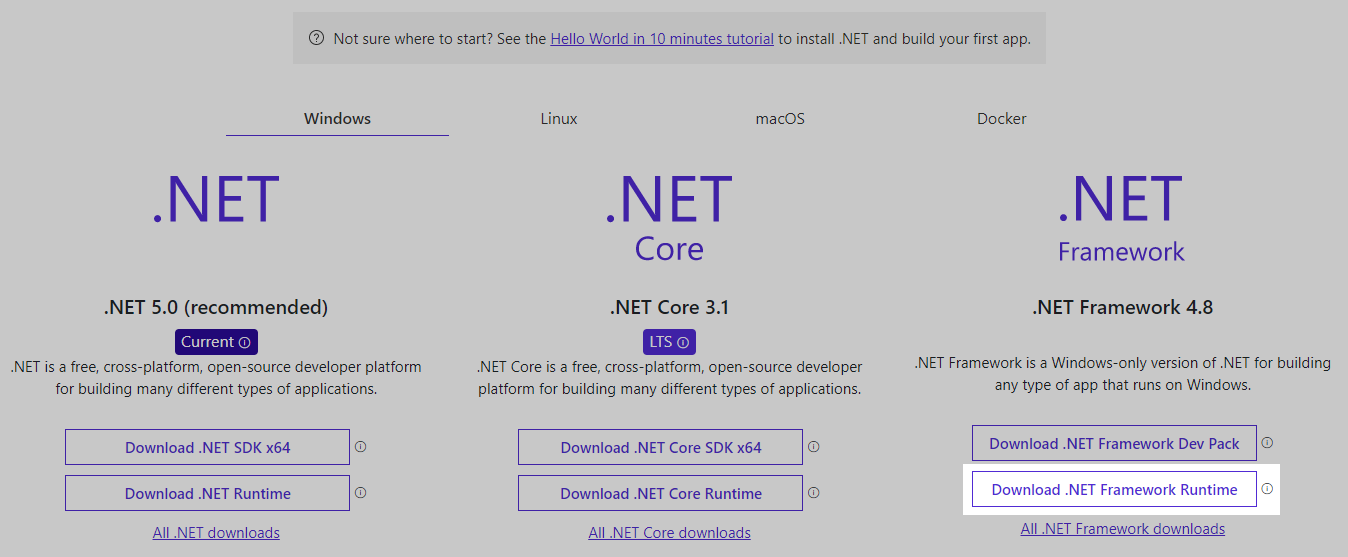Follow the All .NET Framework downloads link

click(x=1122, y=529)
